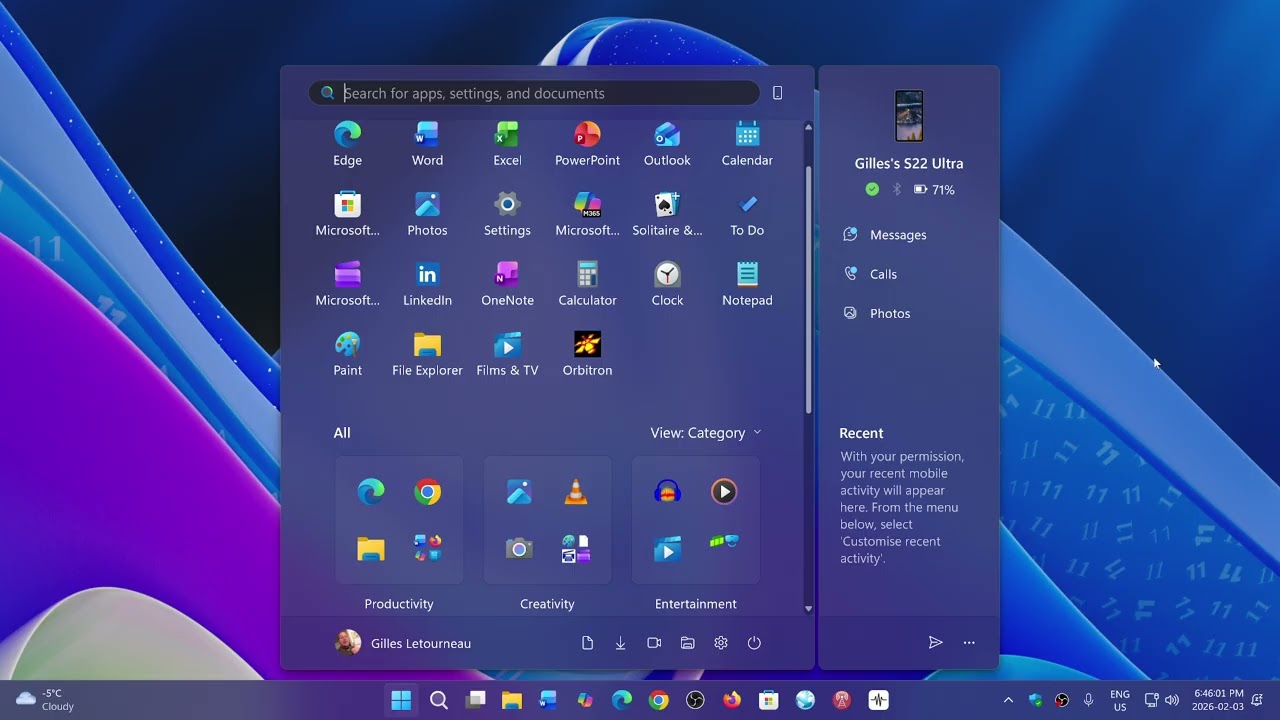Open Gilles Letourneau account menu
The image size is (1280, 720).
pyautogui.click(x=403, y=643)
